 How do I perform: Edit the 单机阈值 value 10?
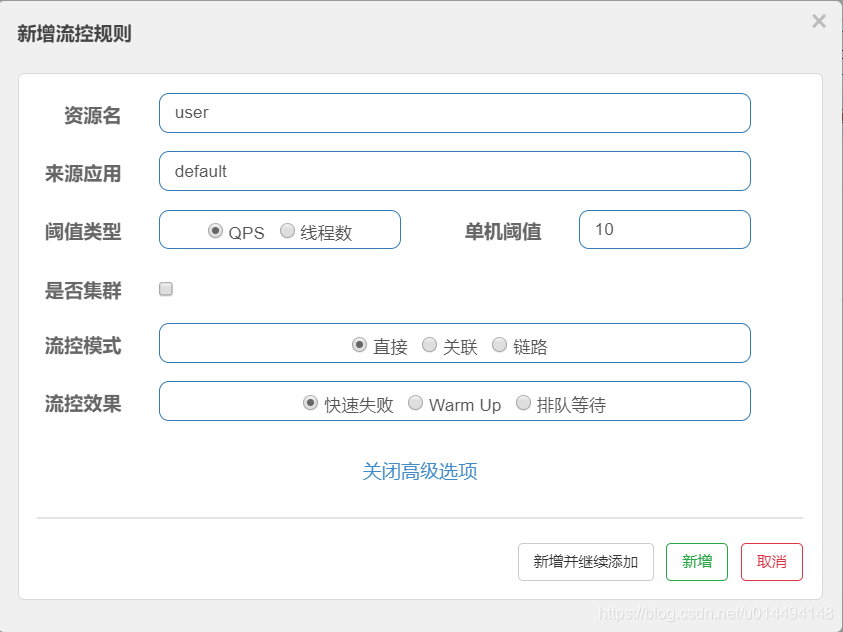pos(664,229)
